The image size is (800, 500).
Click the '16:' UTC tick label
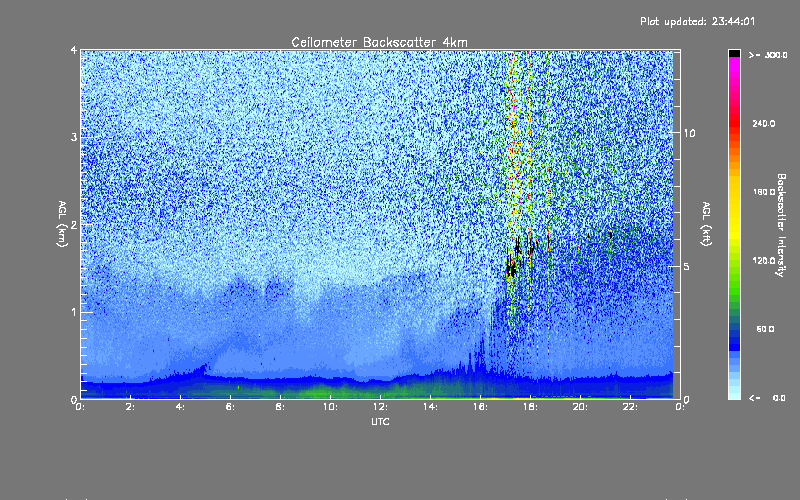click(481, 407)
